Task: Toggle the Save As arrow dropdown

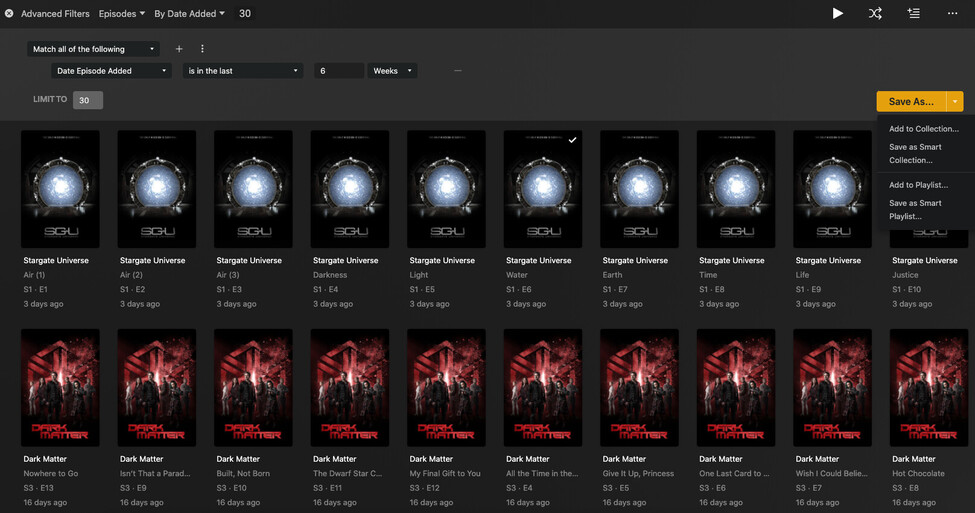Action: pos(955,101)
